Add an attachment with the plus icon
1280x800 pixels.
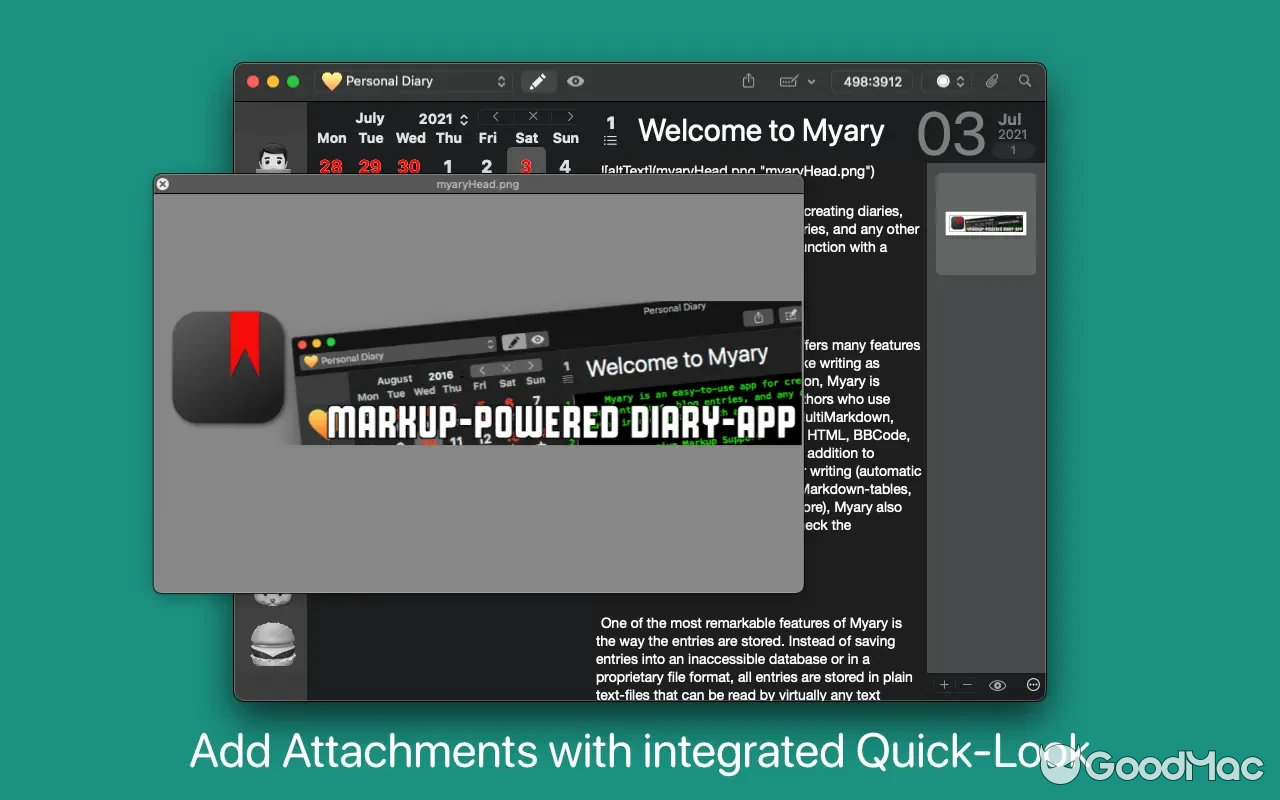point(943,685)
